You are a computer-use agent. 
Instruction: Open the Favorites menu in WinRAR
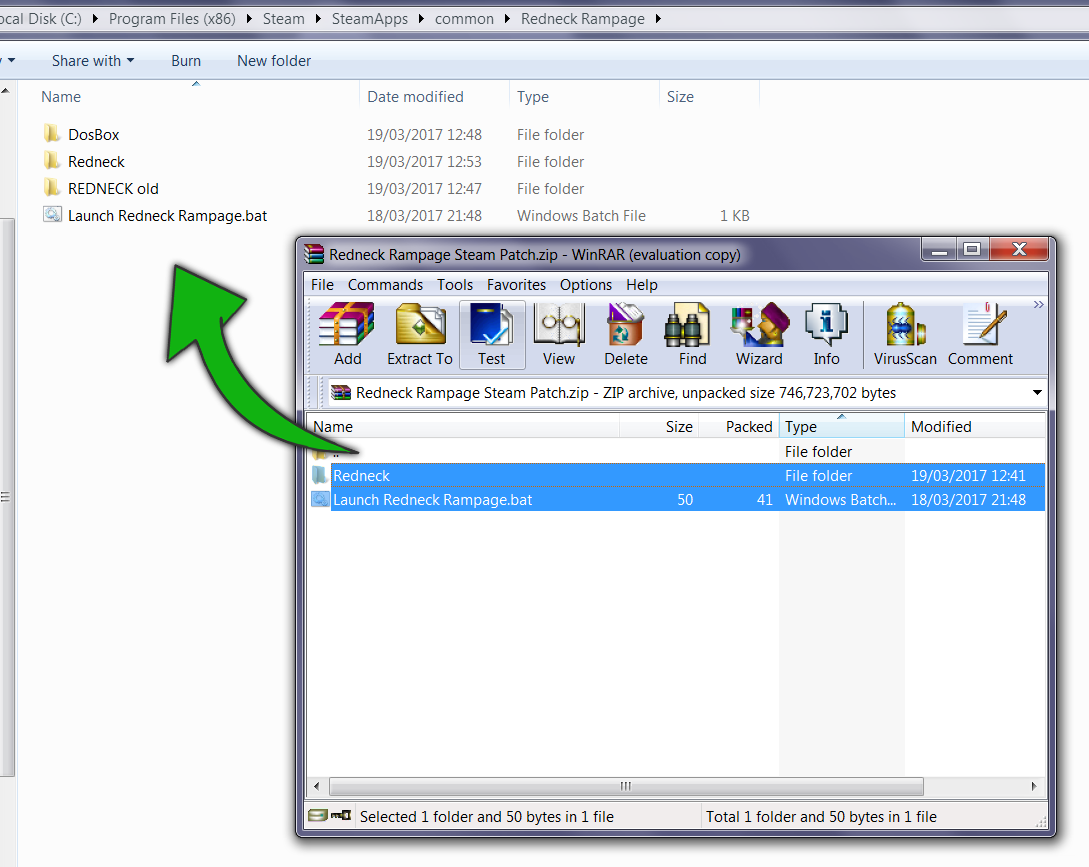(x=516, y=285)
